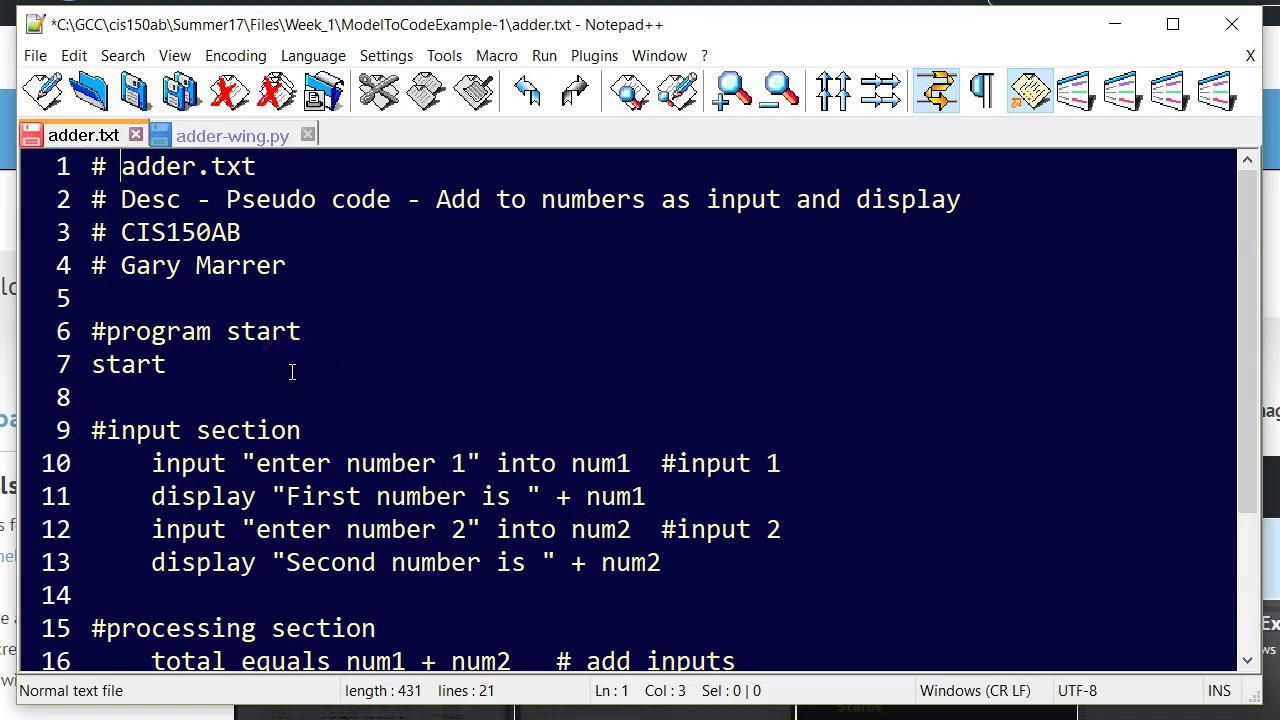The height and width of the screenshot is (720, 1280).
Task: Redo edit with the right arrow icon
Action: (x=575, y=92)
